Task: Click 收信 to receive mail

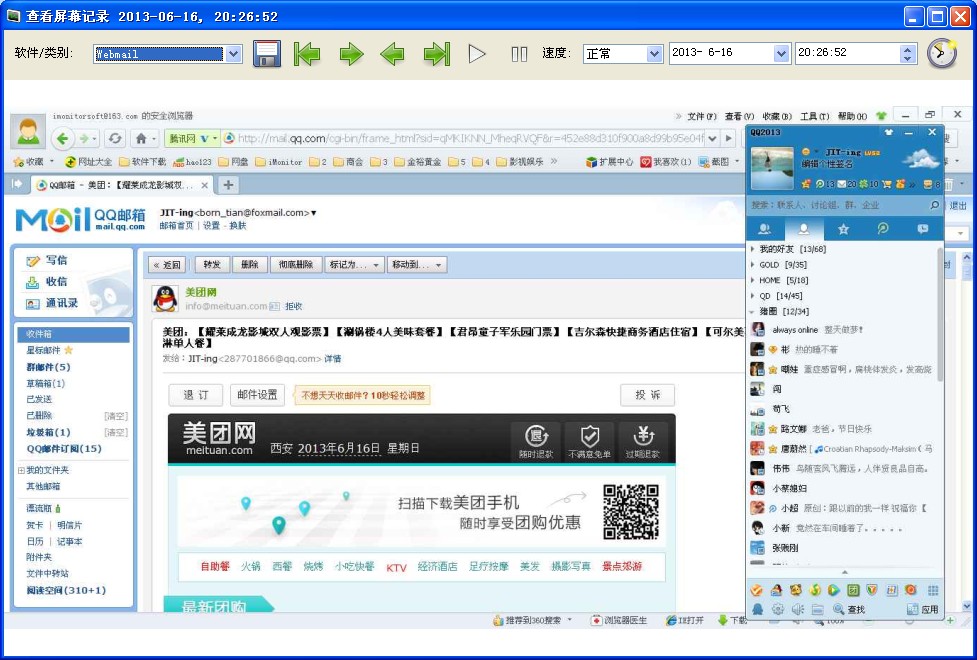Action: coord(47,282)
